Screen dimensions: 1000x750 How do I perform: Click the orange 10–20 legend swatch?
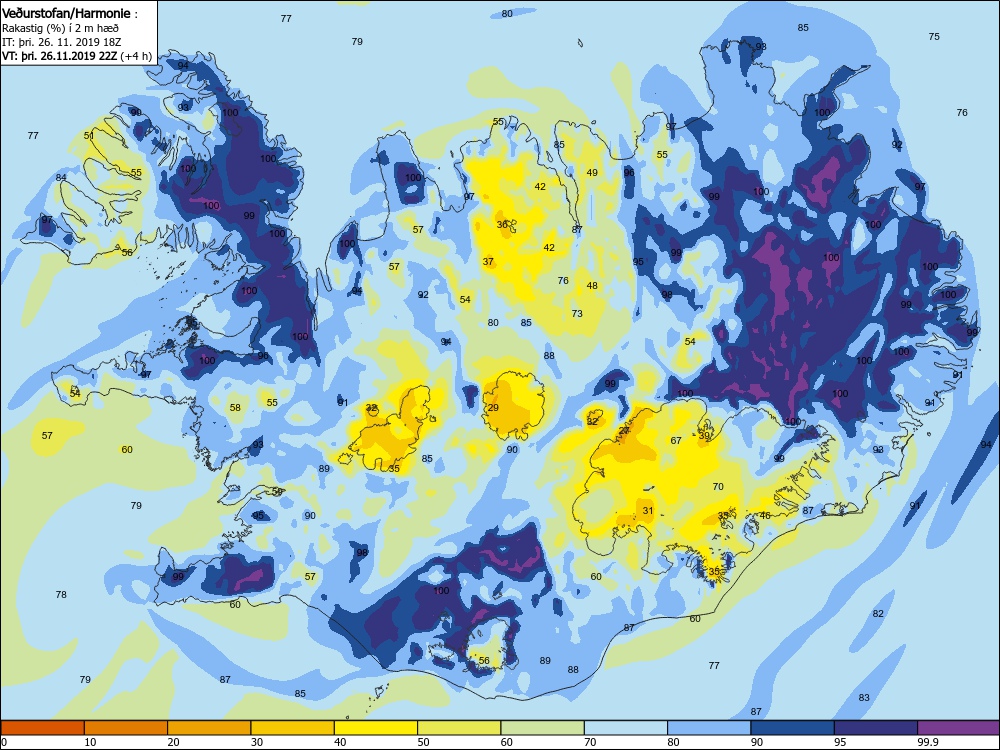(x=126, y=728)
